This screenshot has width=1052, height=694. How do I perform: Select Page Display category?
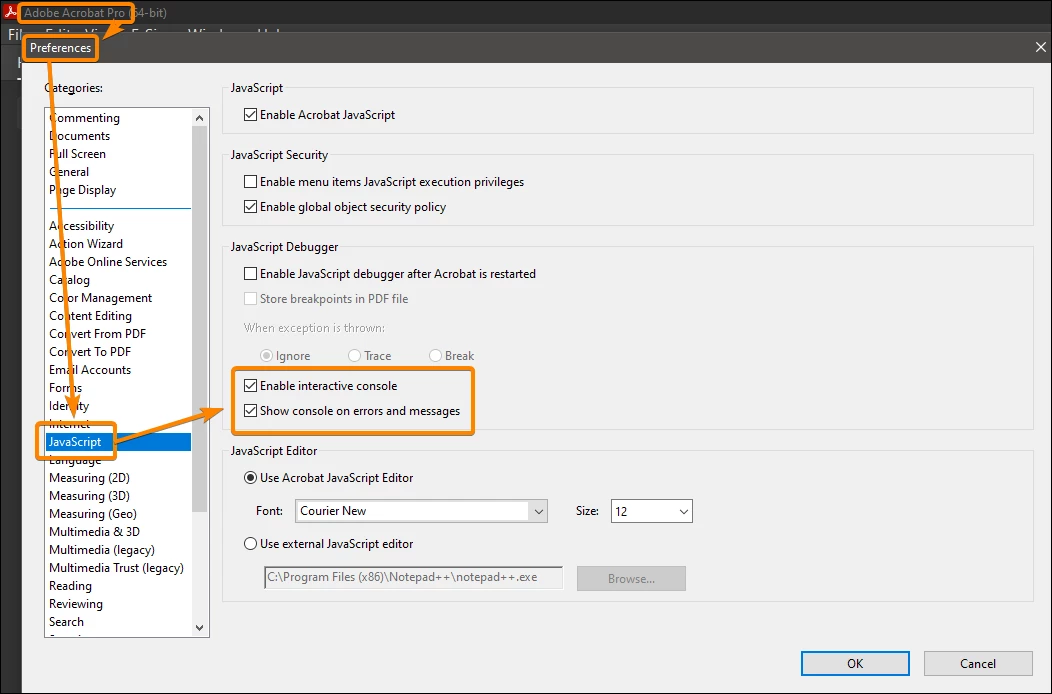(x=82, y=190)
